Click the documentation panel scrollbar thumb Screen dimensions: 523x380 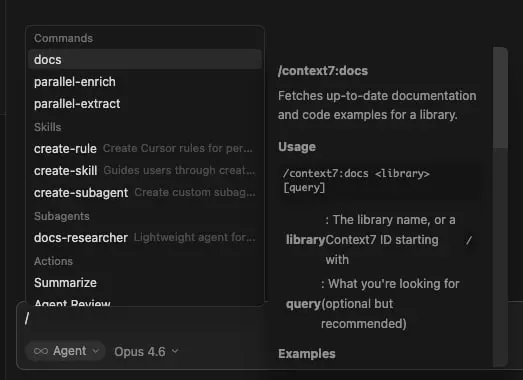pos(501,98)
